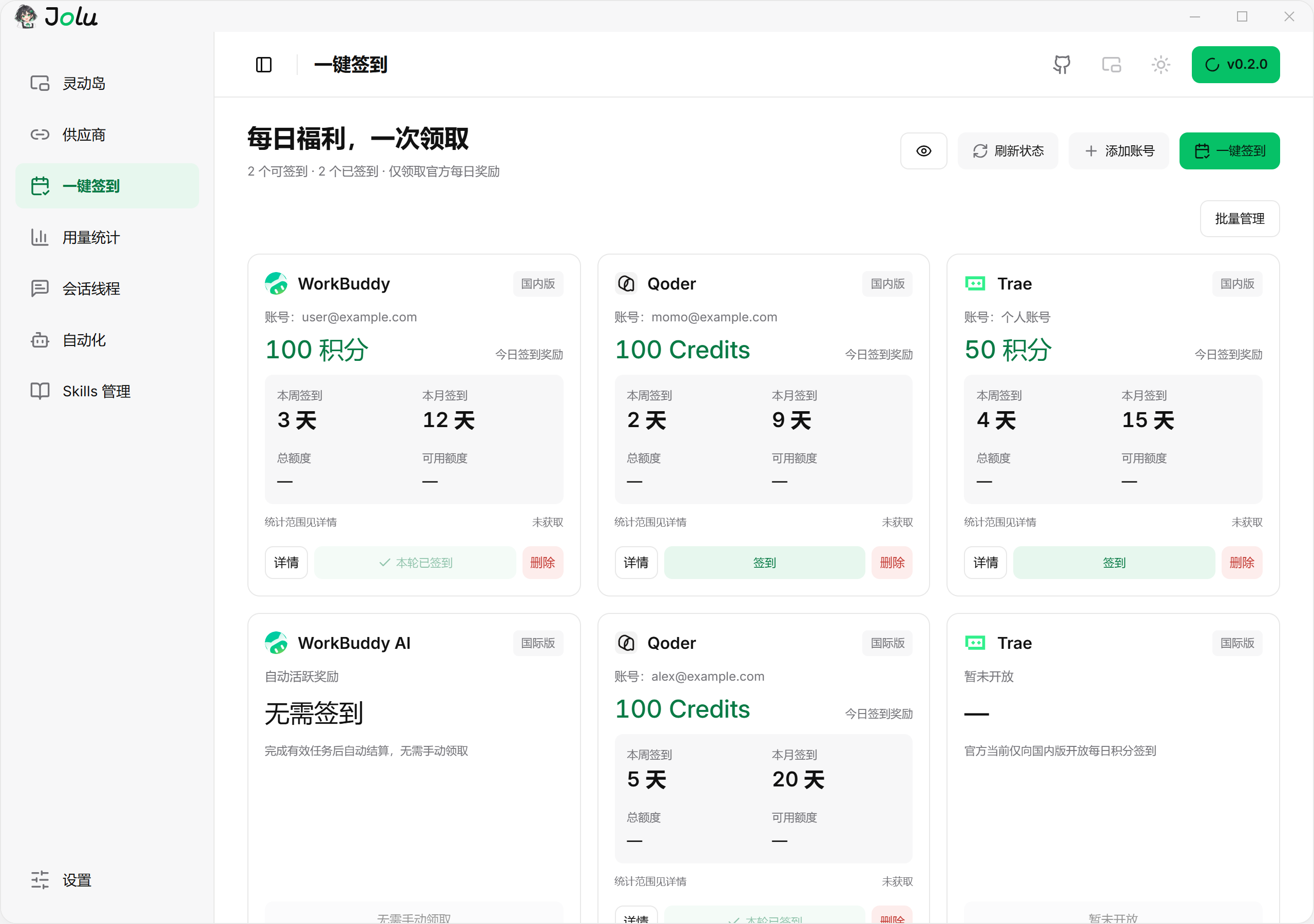
Task: Open 自动化 in the sidebar
Action: (x=107, y=340)
